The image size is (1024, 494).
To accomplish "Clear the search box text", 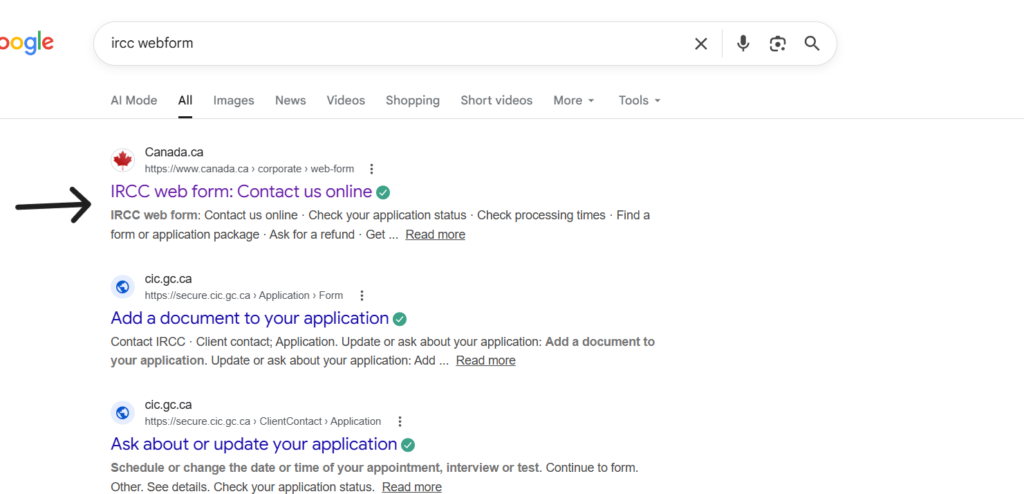I will (x=701, y=44).
